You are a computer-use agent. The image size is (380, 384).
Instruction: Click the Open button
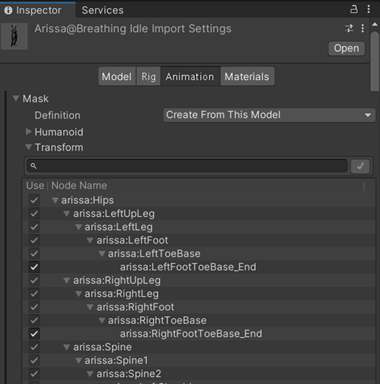point(346,48)
